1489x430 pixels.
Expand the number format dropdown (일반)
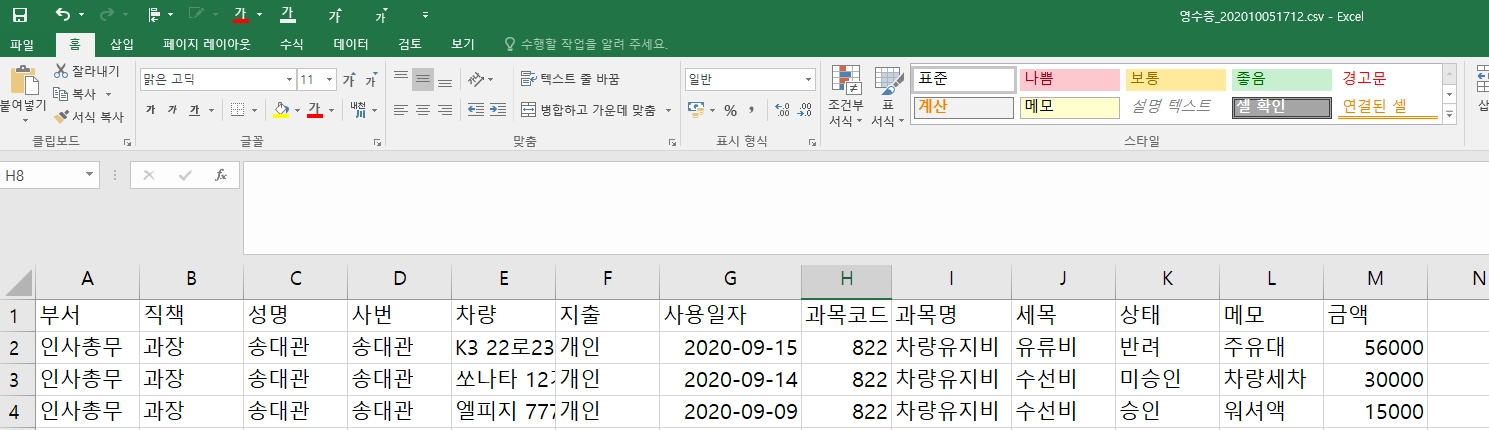click(809, 79)
